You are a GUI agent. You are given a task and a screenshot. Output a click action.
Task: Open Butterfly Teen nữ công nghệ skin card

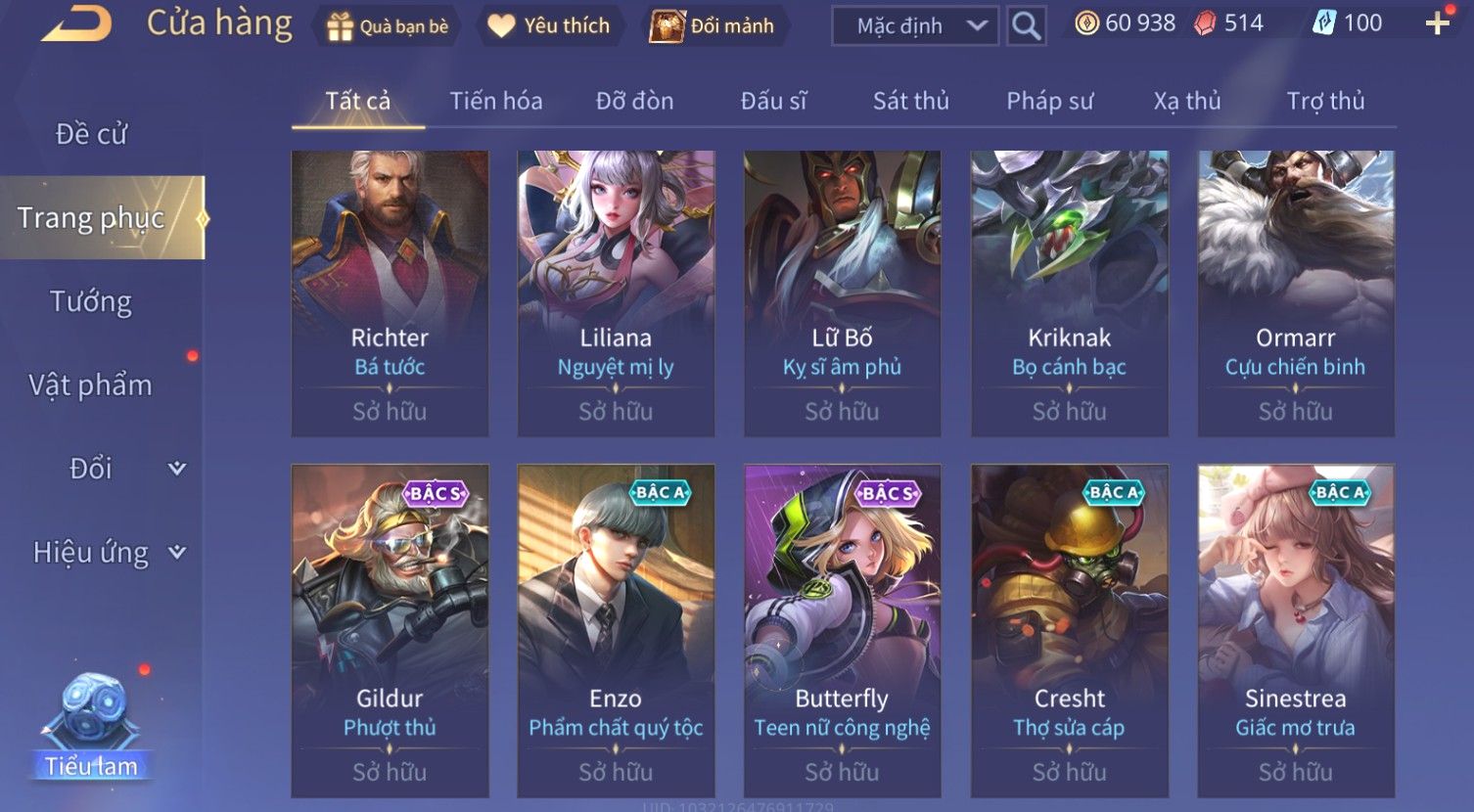coord(842,630)
